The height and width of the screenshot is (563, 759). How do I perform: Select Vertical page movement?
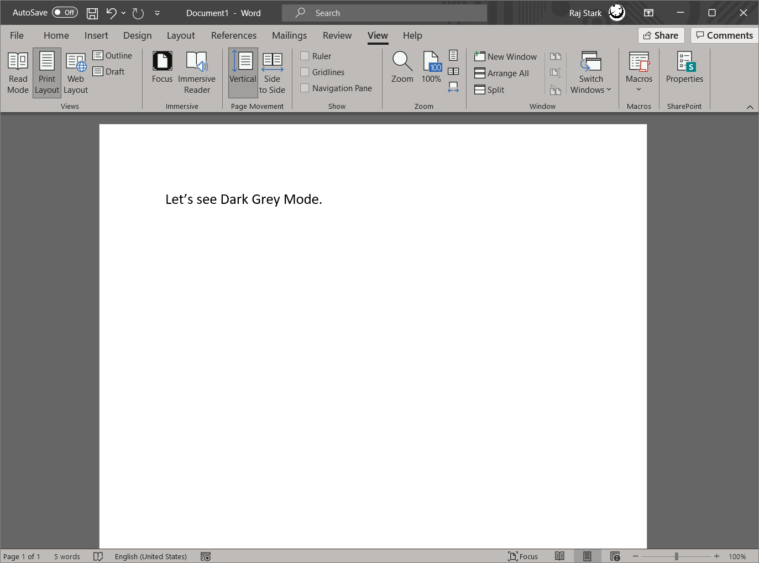coord(243,73)
